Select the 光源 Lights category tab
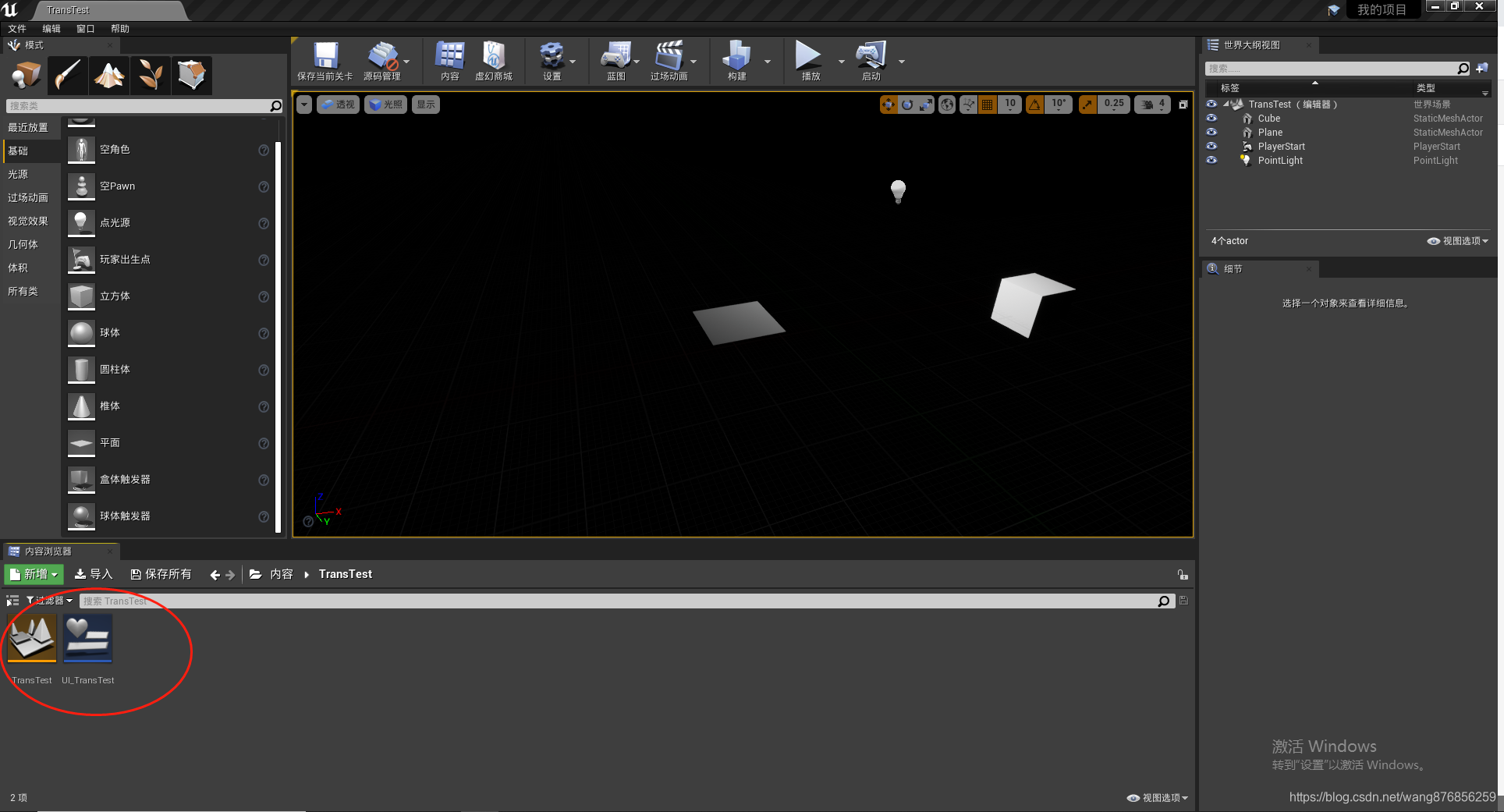 [31, 175]
